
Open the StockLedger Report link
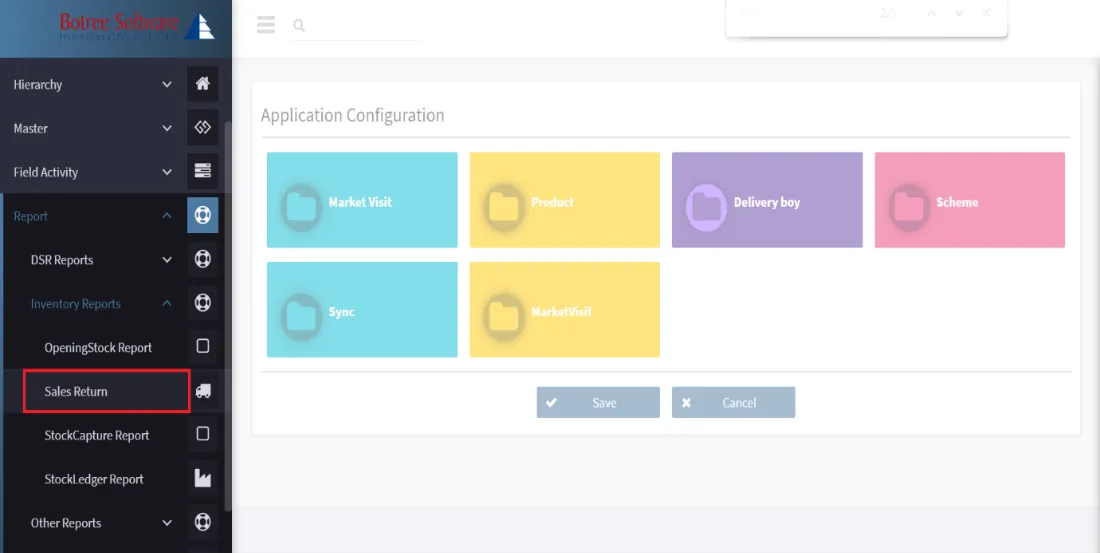click(x=94, y=479)
